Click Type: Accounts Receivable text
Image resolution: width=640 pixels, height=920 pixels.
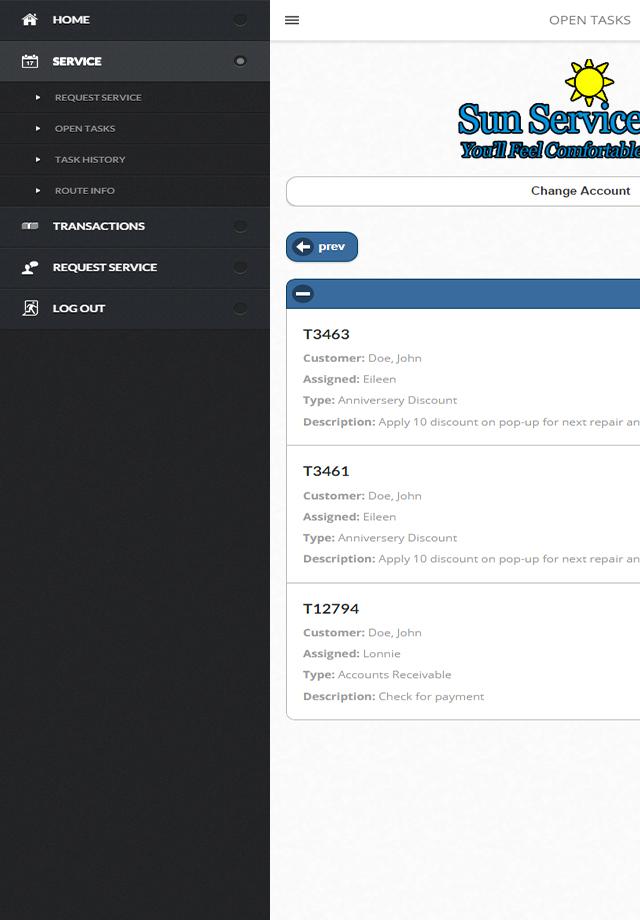coord(377,675)
